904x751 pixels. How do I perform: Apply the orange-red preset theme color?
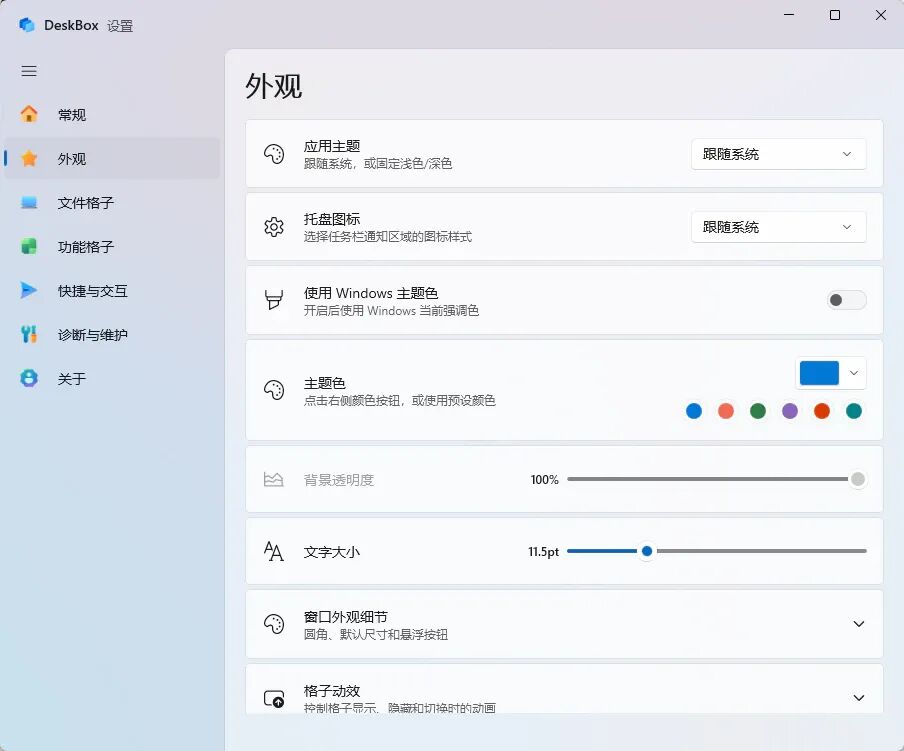822,411
